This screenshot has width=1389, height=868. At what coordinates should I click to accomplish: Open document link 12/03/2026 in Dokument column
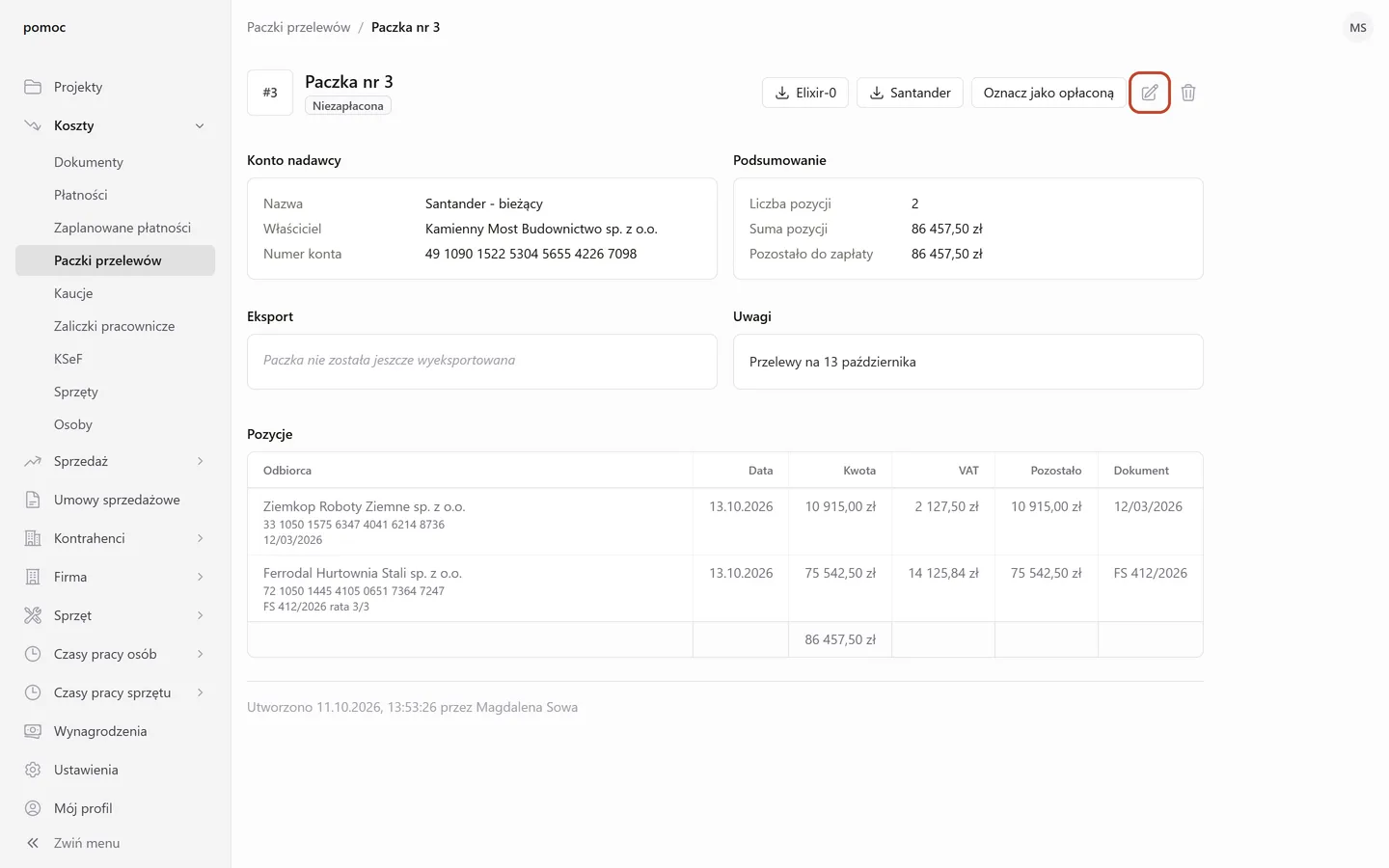click(1148, 506)
